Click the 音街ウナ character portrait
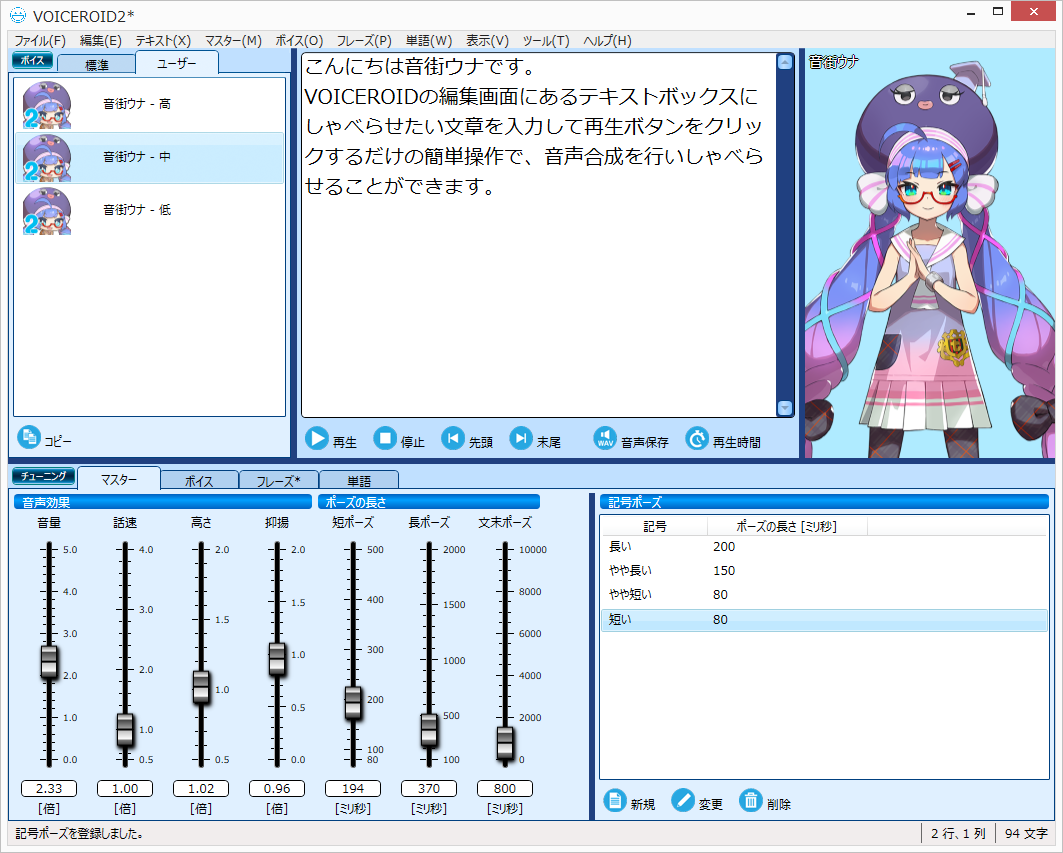Viewport: 1063px width, 853px height. [x=929, y=253]
